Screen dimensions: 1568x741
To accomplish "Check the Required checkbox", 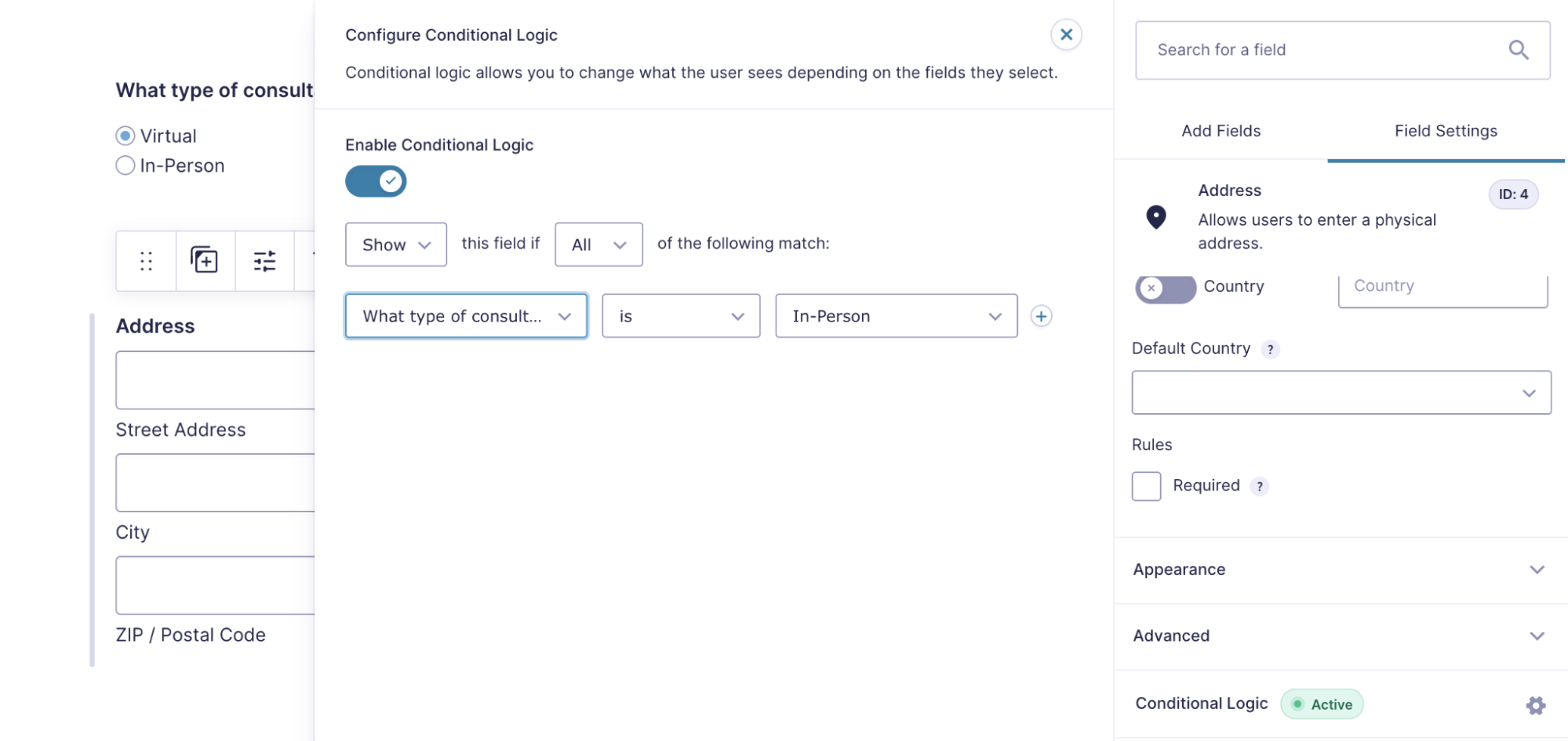I will tap(1146, 486).
